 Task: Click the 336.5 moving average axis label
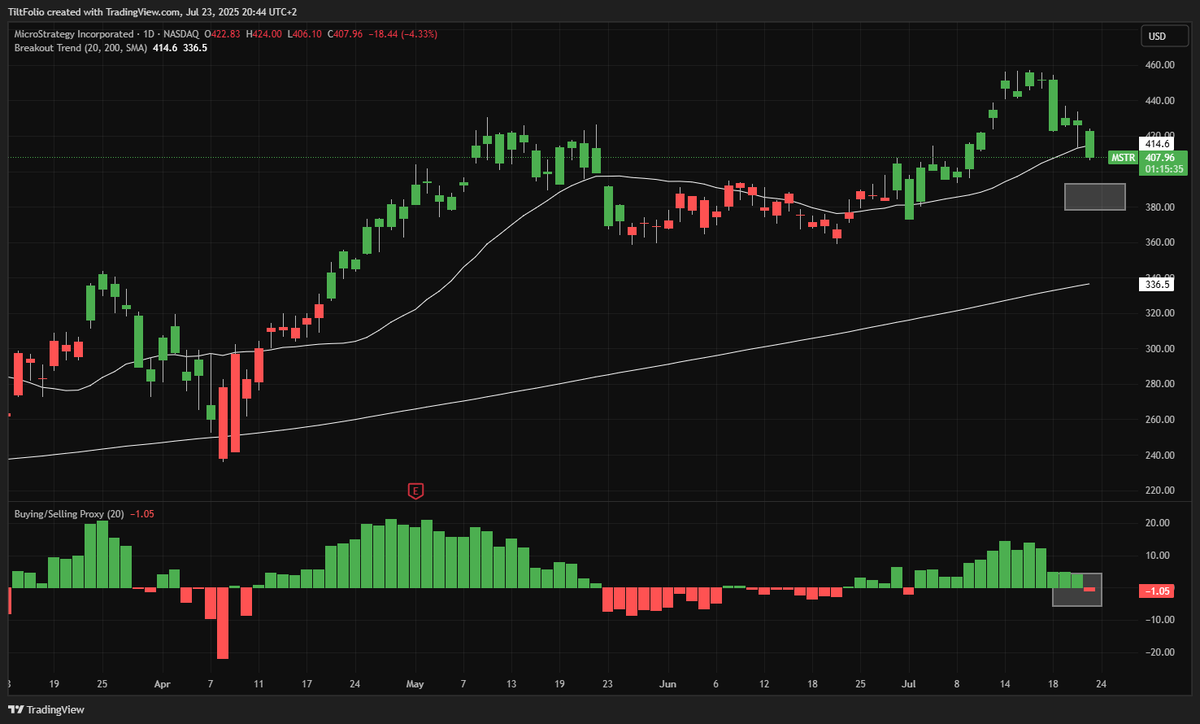pos(1158,285)
